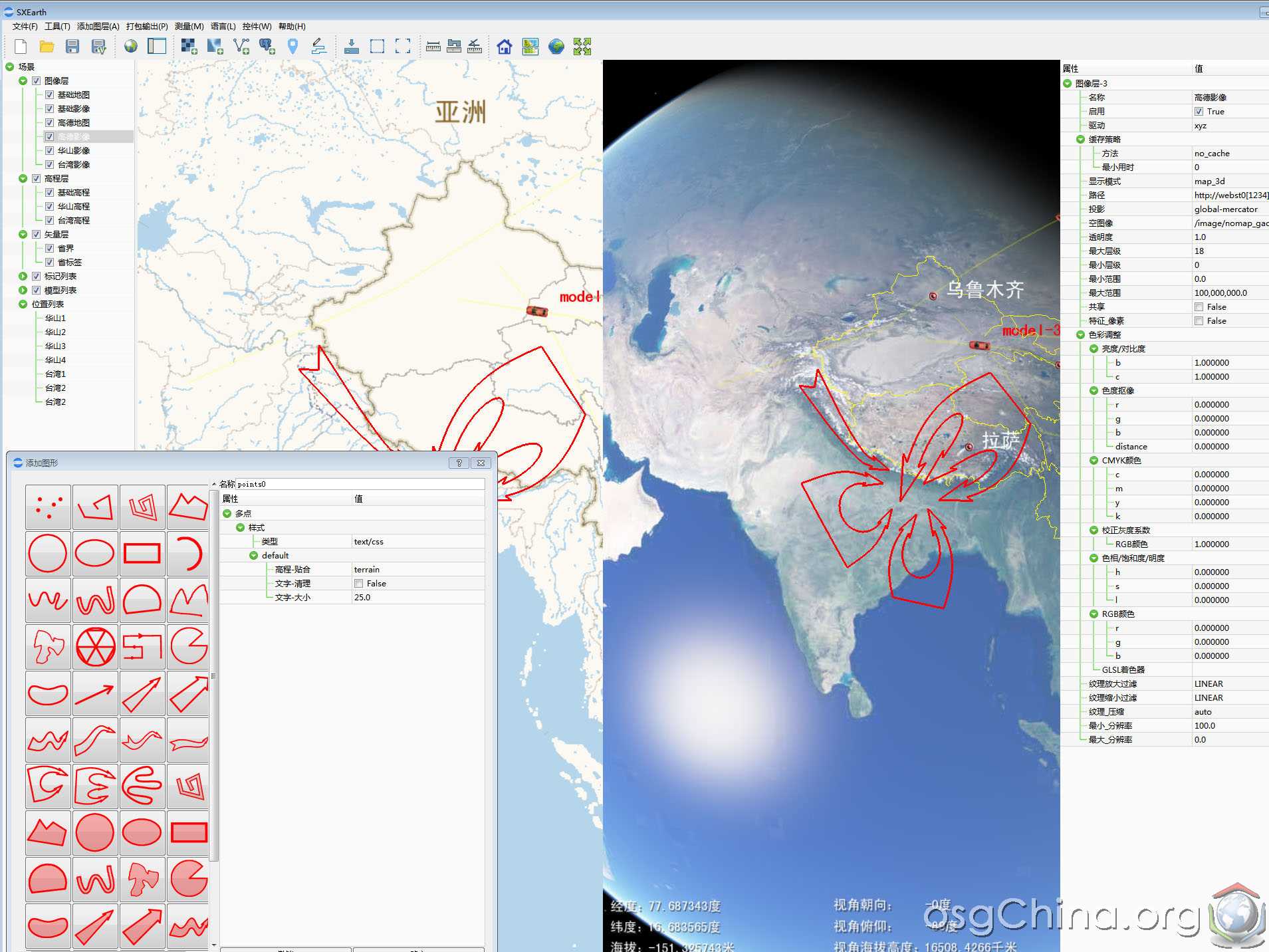Click the open folder toolbar icon
The width and height of the screenshot is (1269, 952).
[47, 46]
